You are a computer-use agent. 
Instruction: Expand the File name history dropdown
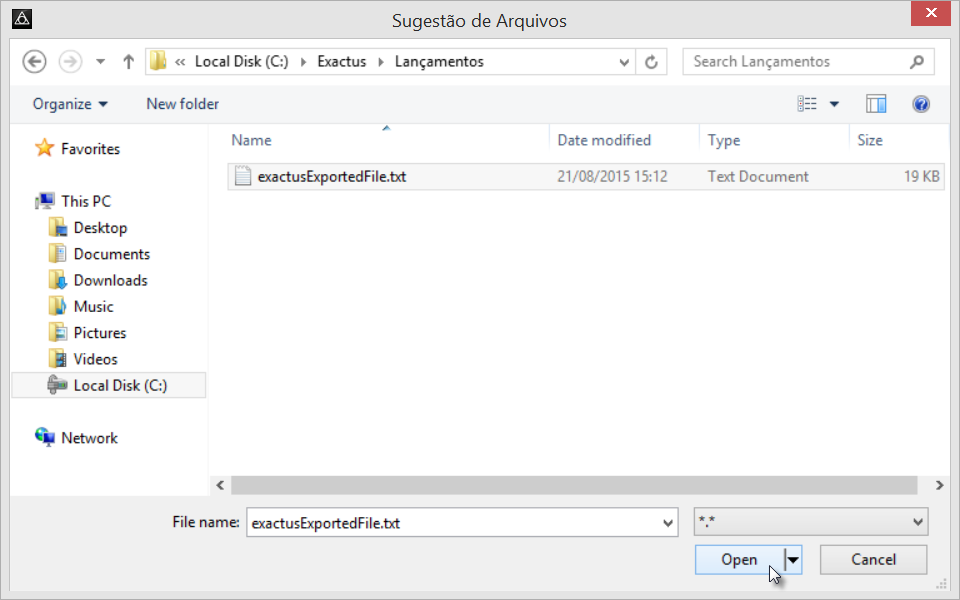tap(668, 522)
